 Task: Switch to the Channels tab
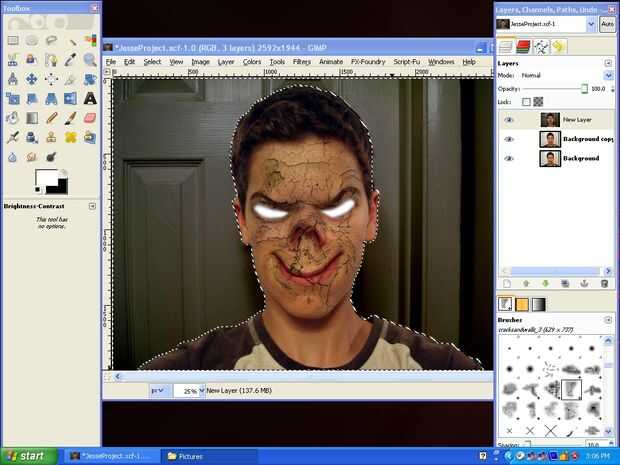click(x=523, y=47)
